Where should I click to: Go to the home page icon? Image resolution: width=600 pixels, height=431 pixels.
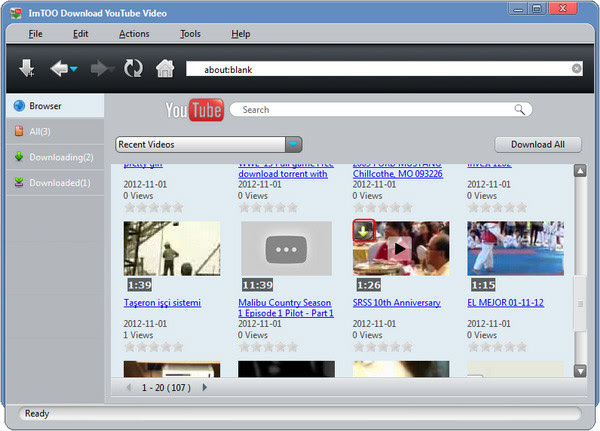165,69
